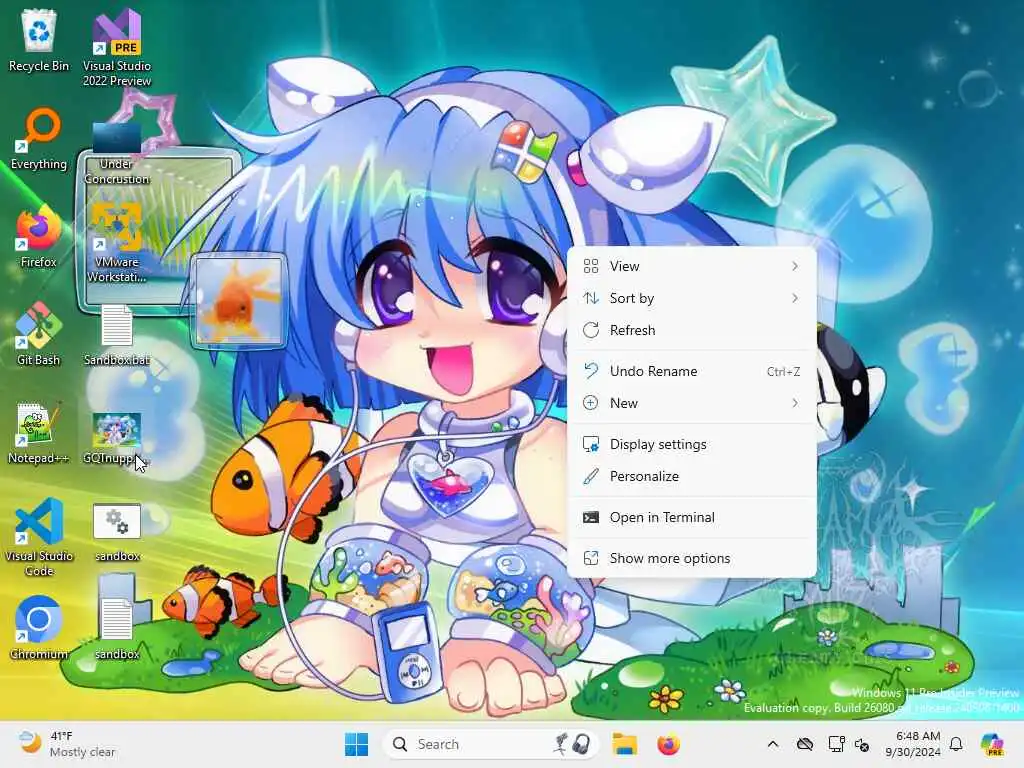This screenshot has width=1024, height=768.
Task: Select the Under Concrustion desktop item
Action: click(117, 152)
